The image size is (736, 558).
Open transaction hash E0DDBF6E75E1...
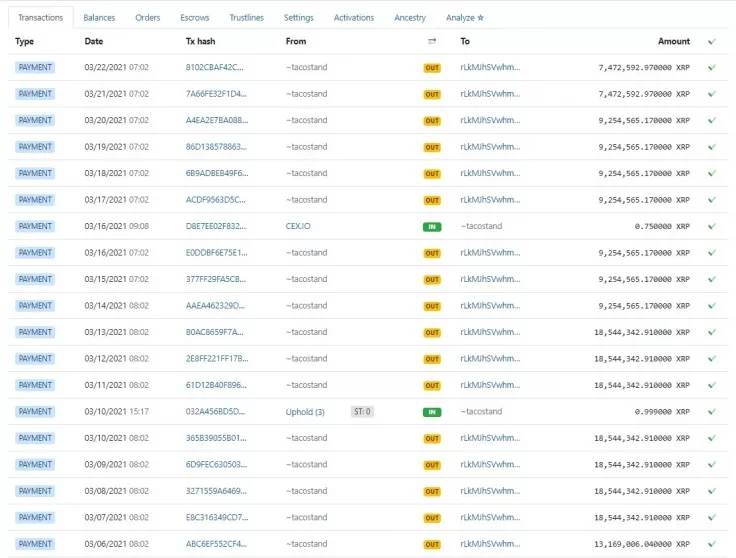pos(216,252)
